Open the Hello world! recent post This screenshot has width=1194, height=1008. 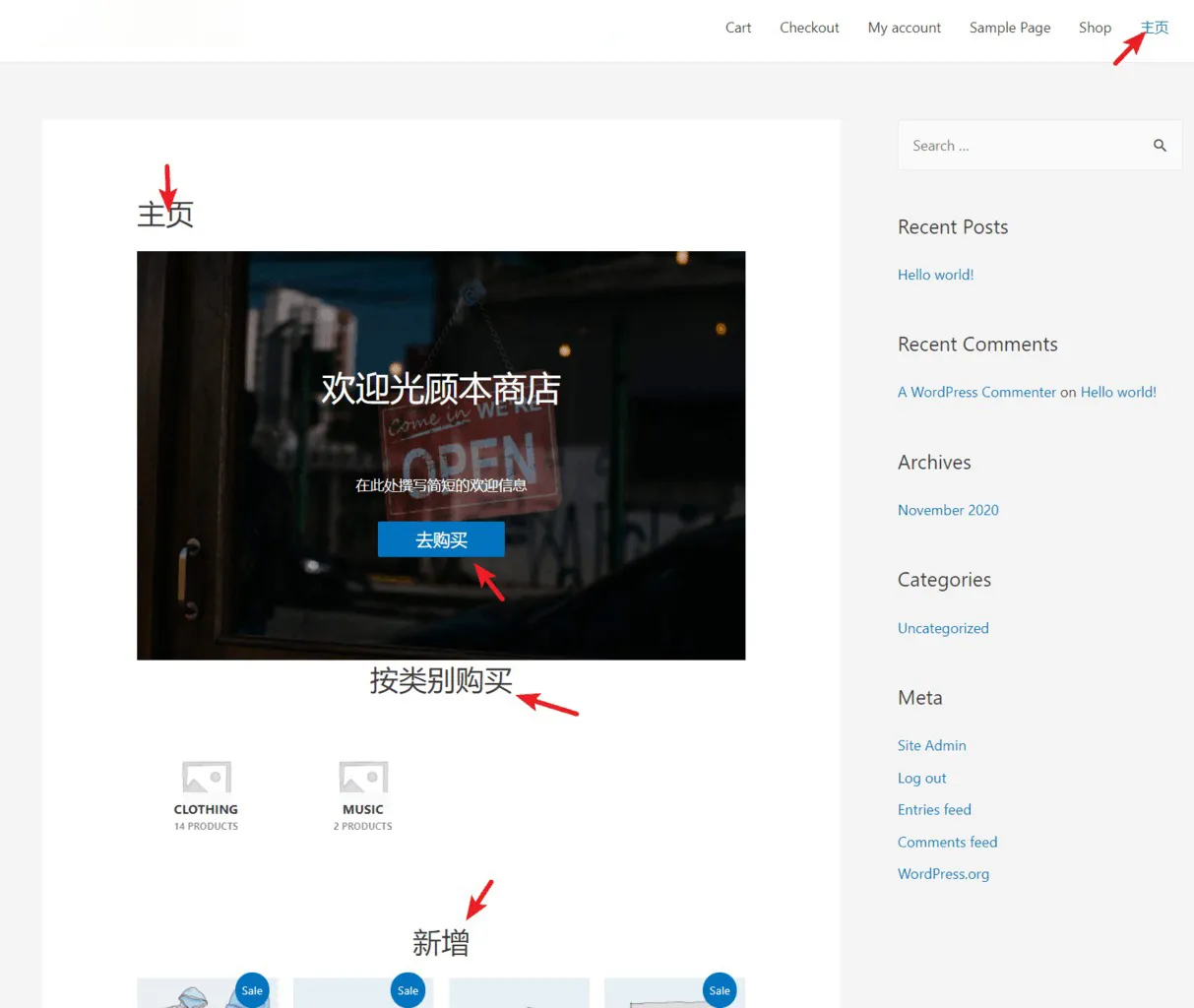pos(935,275)
